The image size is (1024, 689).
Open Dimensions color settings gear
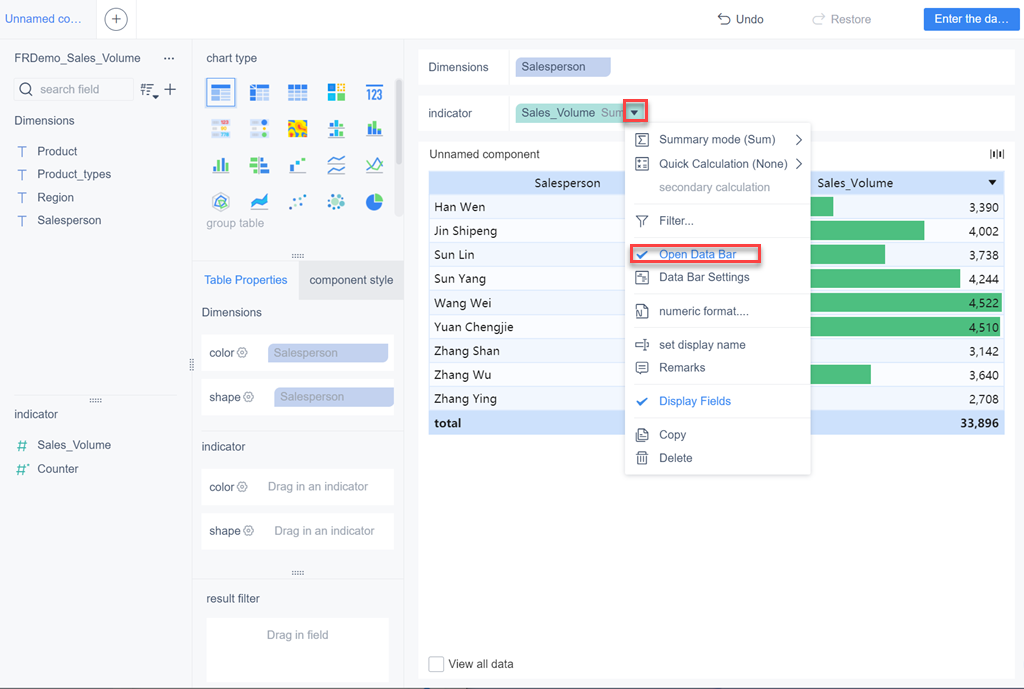[242, 353]
